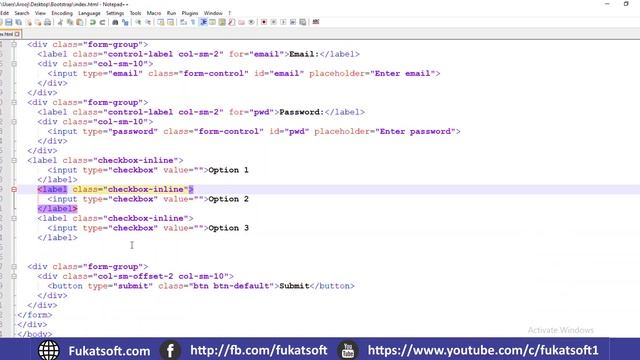This screenshot has height=360, width=640.
Task: Start macro recording with the red dot
Action: [x=264, y=22]
